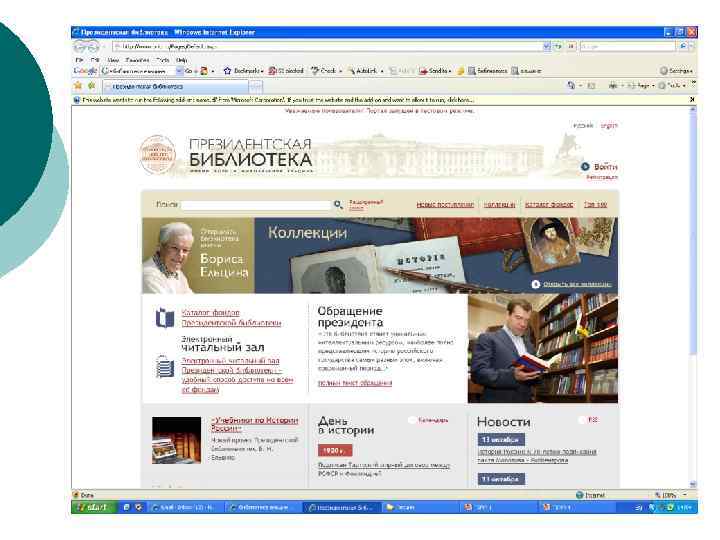
Task: Click the Bookmarks star in Google toolbar
Action: click(x=227, y=71)
